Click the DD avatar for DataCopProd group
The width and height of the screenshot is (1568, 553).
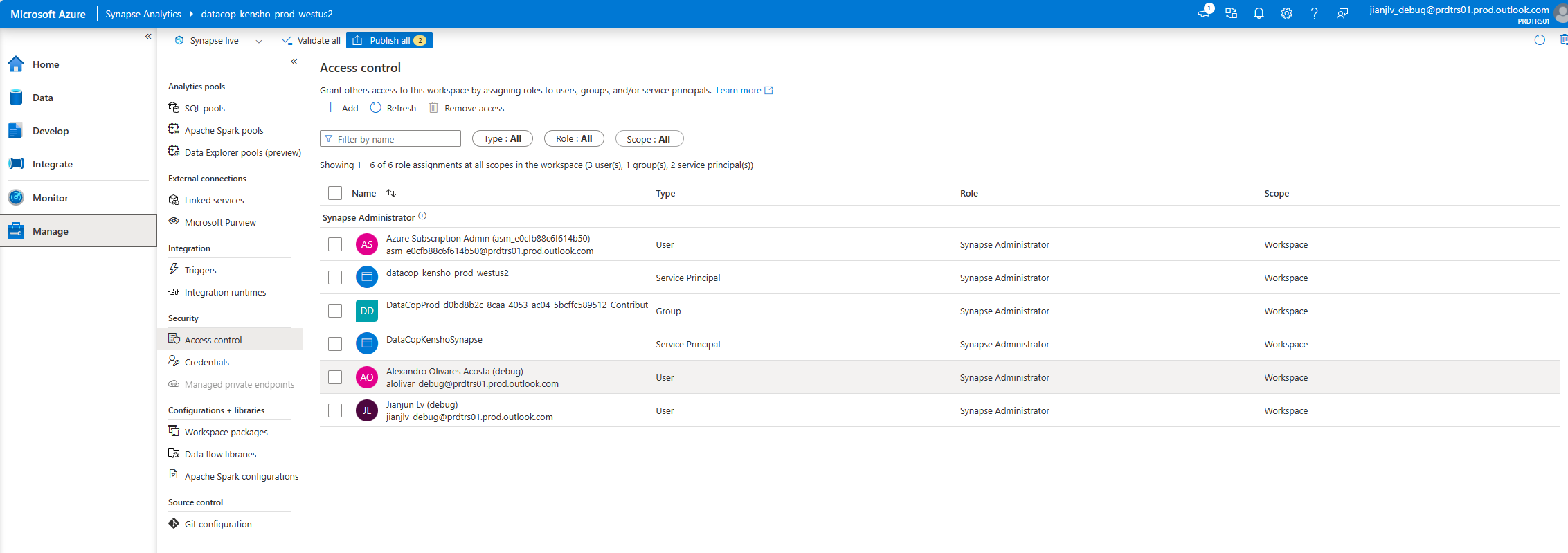(x=367, y=311)
